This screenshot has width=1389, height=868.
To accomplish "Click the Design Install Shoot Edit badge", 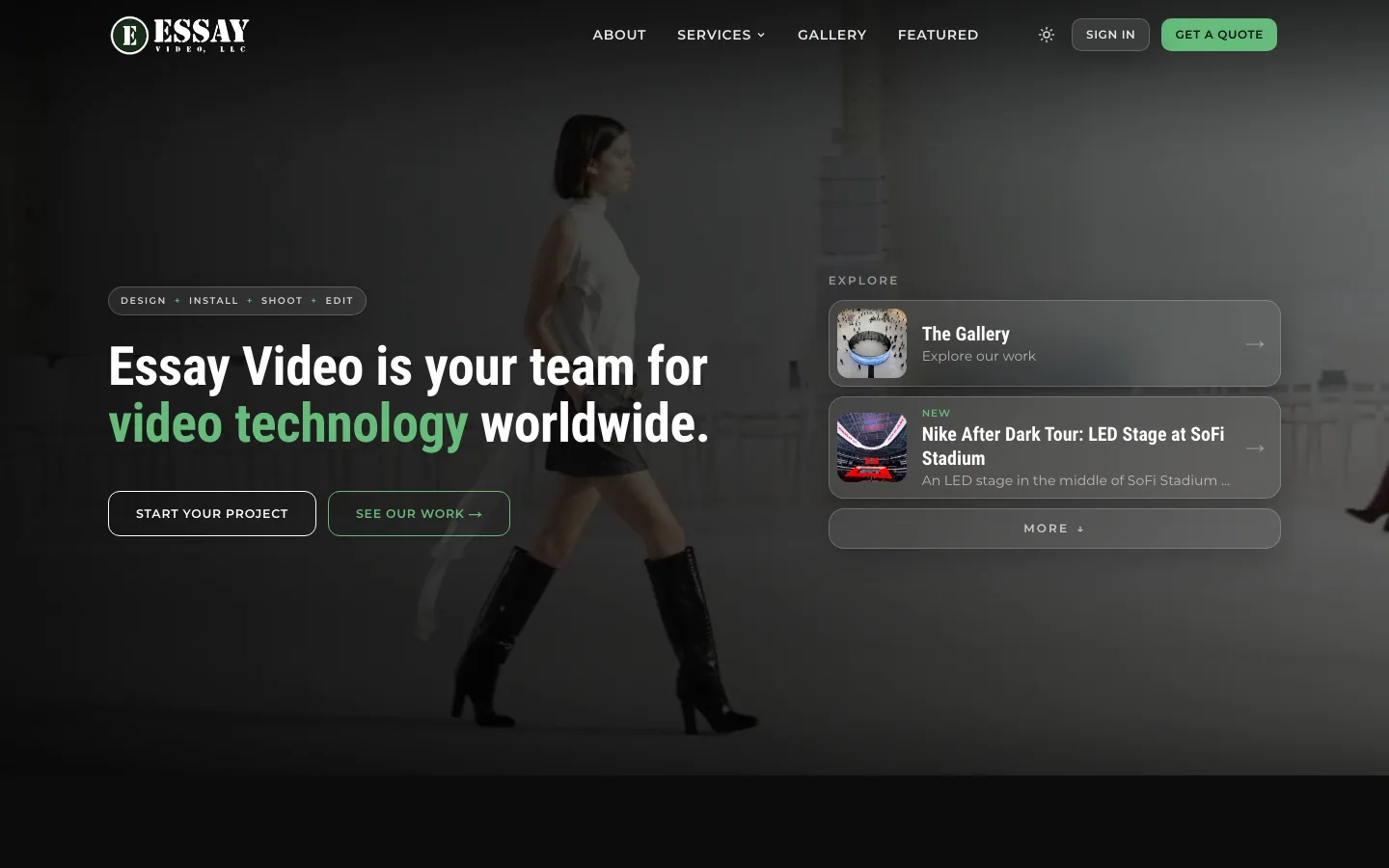I will pyautogui.click(x=237, y=301).
